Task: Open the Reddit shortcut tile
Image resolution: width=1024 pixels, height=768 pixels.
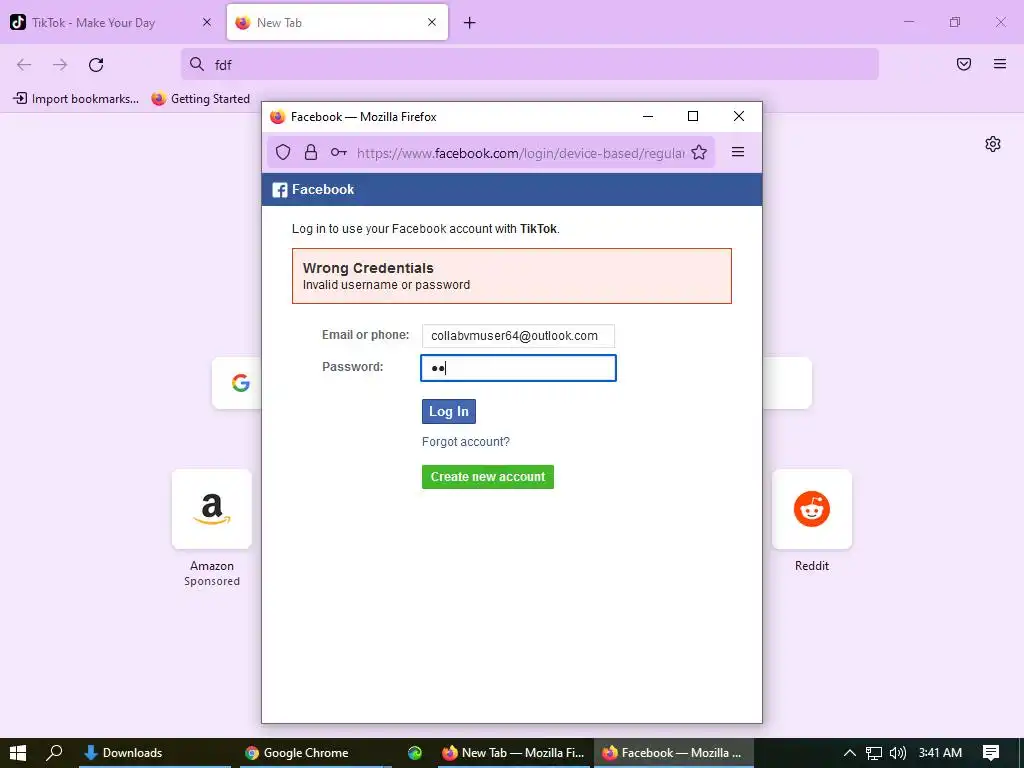Action: [812, 509]
